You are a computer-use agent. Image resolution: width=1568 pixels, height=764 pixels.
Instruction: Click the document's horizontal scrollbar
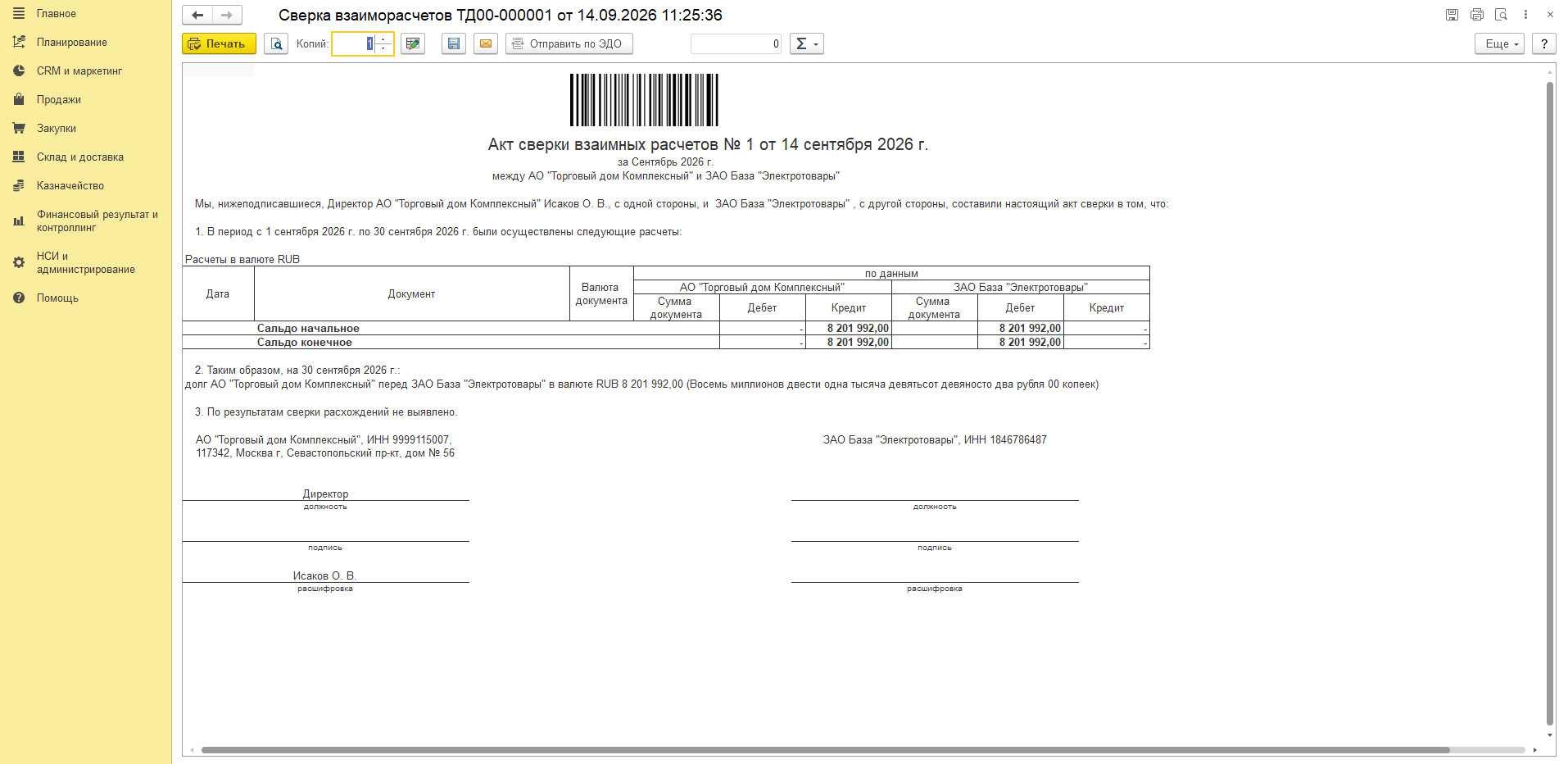tap(825, 750)
